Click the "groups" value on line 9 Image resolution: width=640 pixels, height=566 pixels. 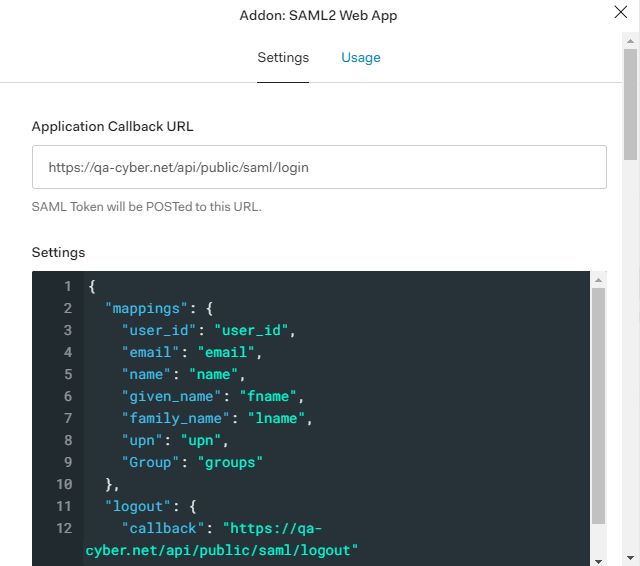click(230, 463)
